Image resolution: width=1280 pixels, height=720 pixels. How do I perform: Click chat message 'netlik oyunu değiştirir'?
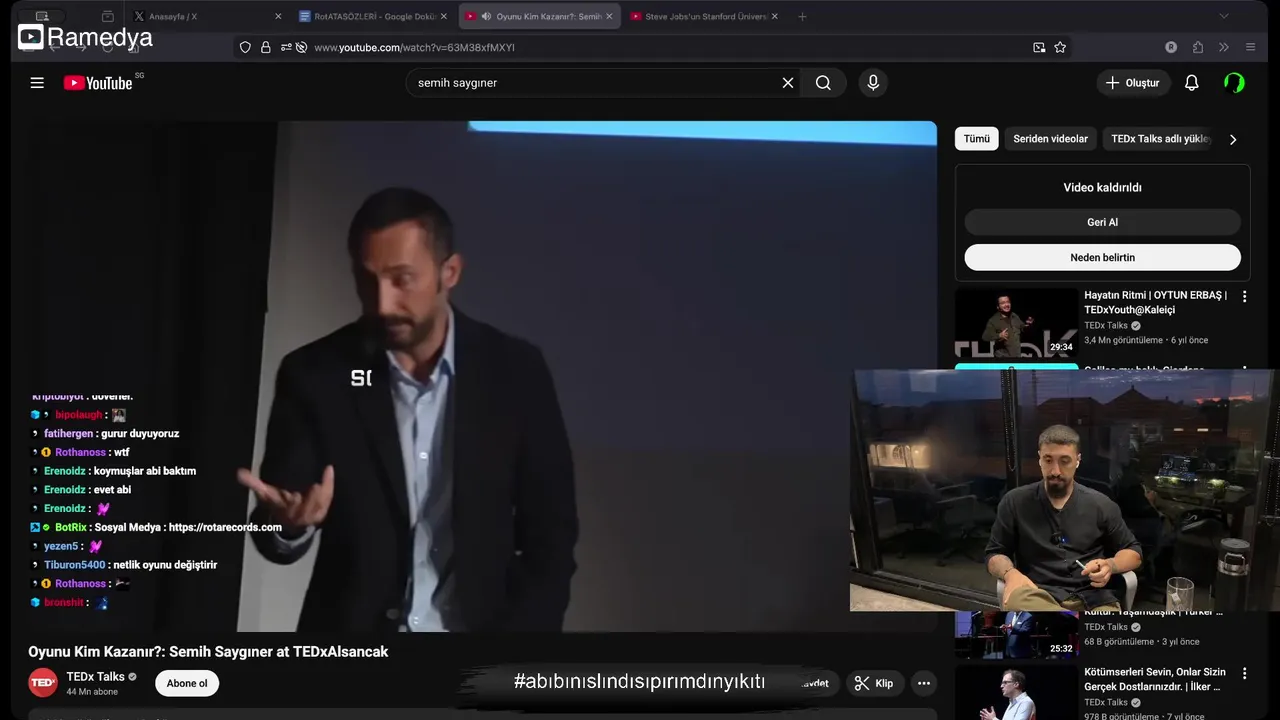point(165,565)
